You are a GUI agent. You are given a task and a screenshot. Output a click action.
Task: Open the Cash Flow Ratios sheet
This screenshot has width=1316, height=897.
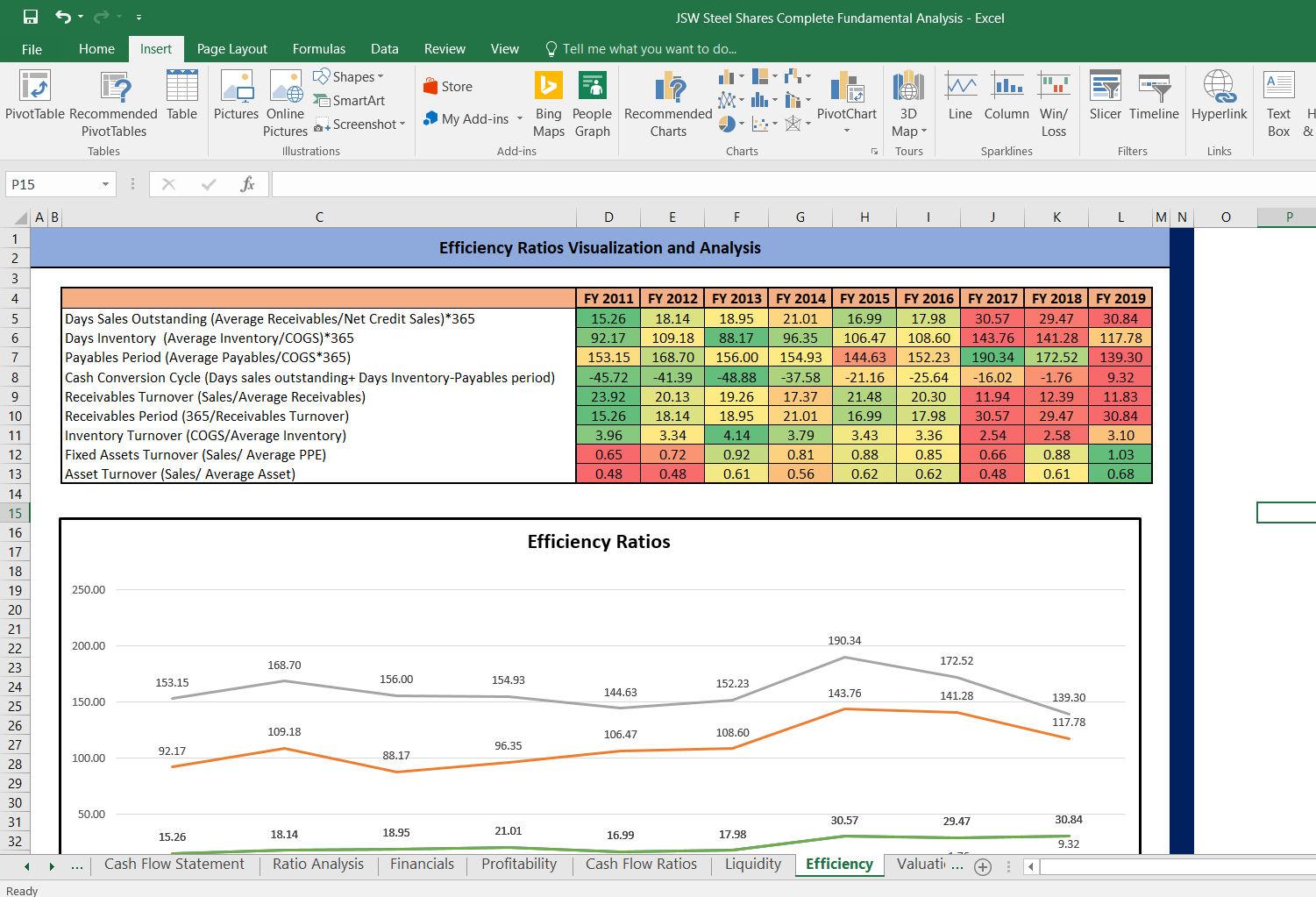pyautogui.click(x=642, y=865)
